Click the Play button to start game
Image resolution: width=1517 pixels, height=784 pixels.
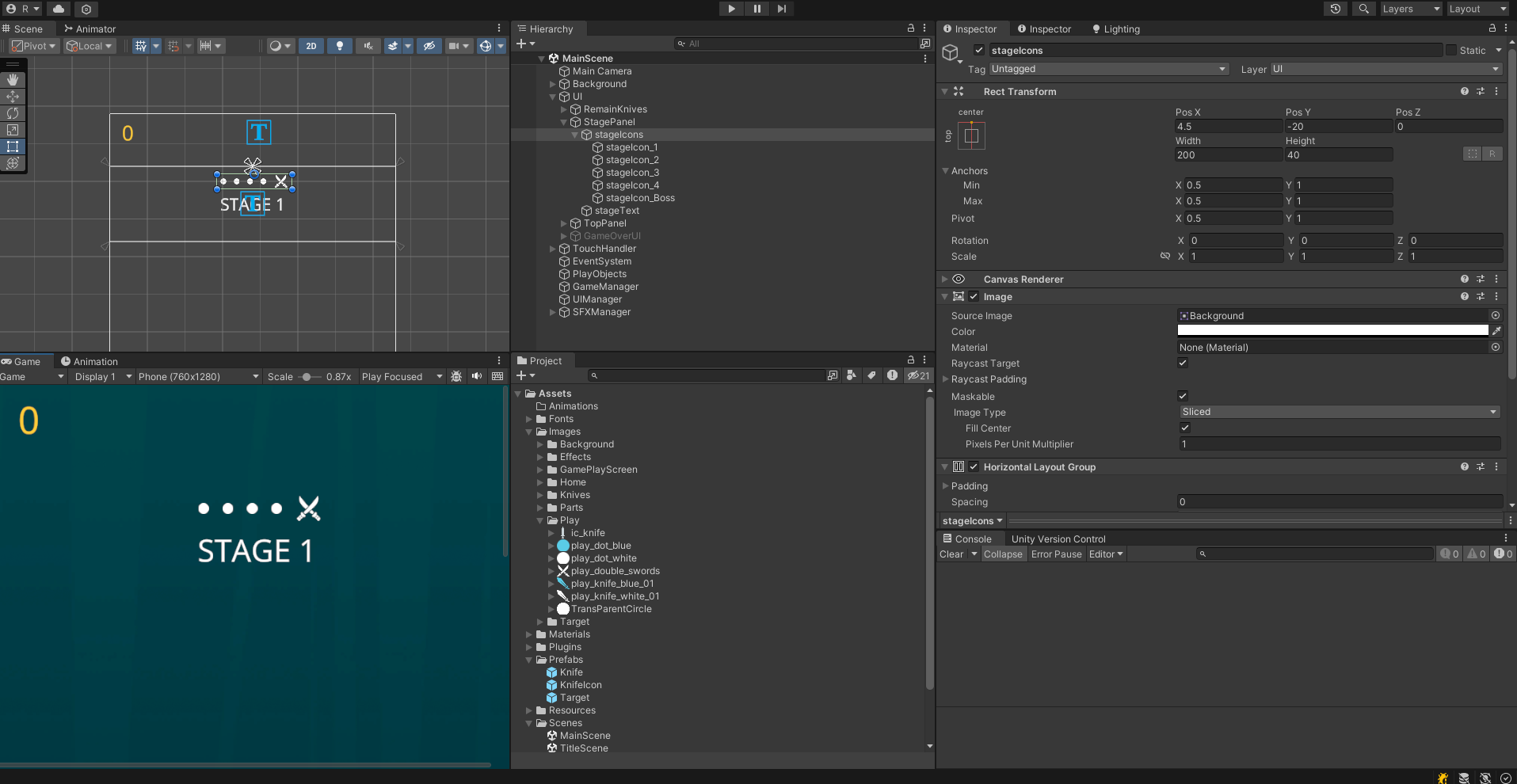[731, 9]
